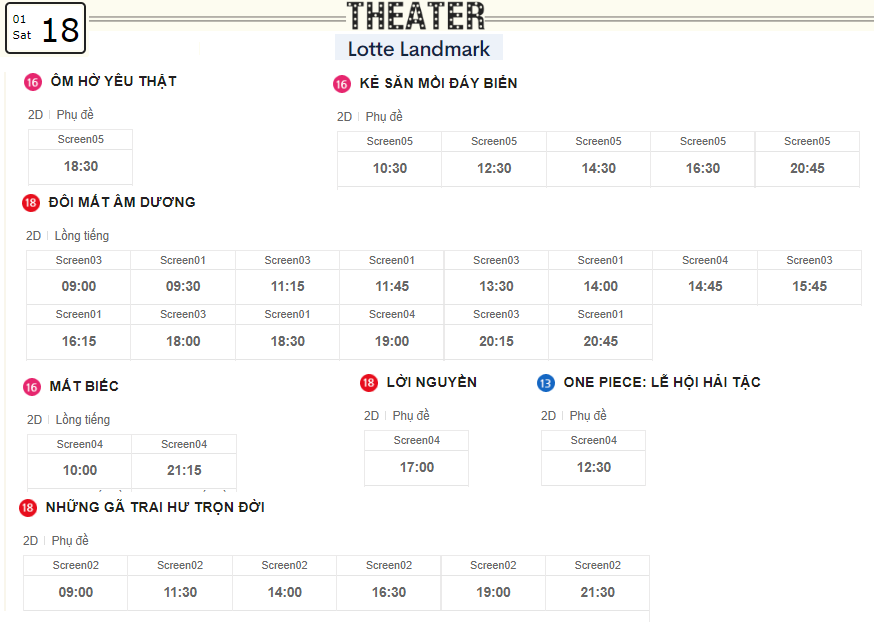Open NHỮNG GÃ TRAI HƯ TRỌN ĐỜI title
The width and height of the screenshot is (876, 630).
(x=155, y=507)
